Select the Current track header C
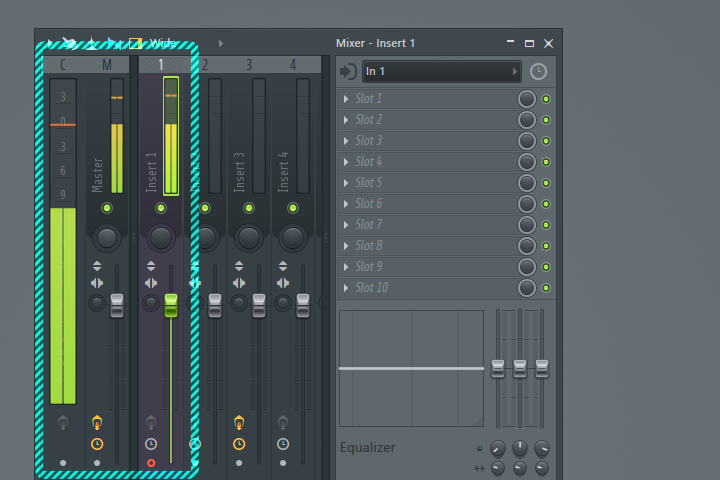The height and width of the screenshot is (480, 720). tap(63, 65)
